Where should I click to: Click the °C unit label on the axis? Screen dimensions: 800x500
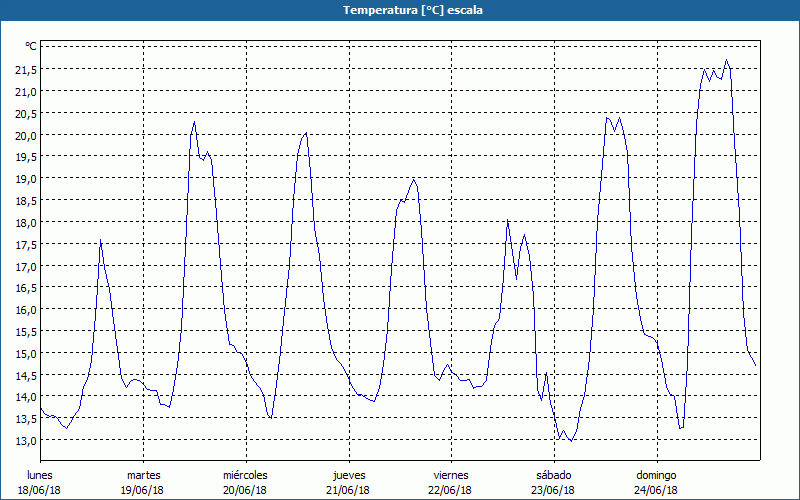(31, 46)
